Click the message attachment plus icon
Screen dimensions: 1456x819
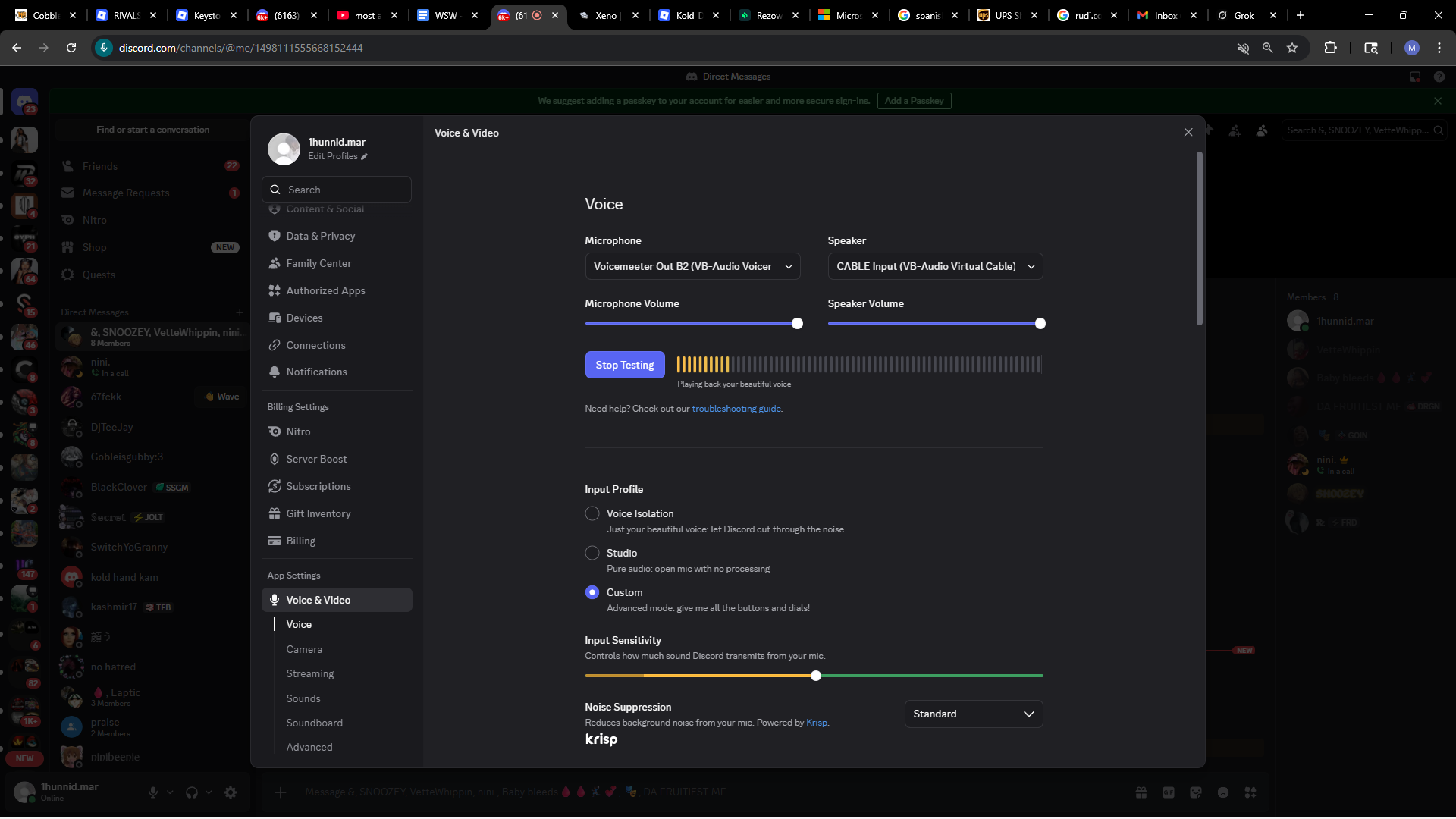pos(281,792)
